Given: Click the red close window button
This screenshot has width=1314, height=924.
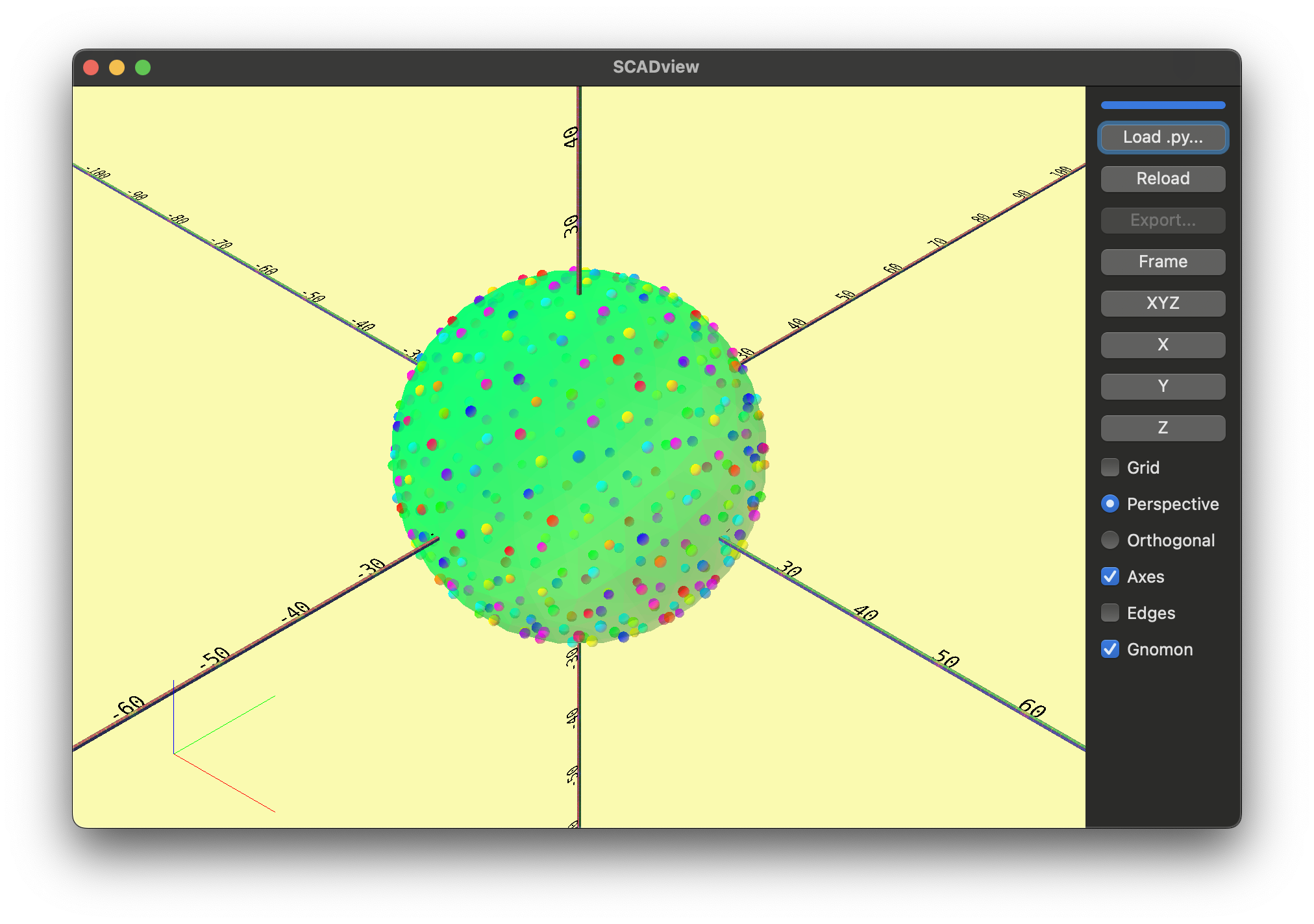Looking at the screenshot, I should coord(91,67).
